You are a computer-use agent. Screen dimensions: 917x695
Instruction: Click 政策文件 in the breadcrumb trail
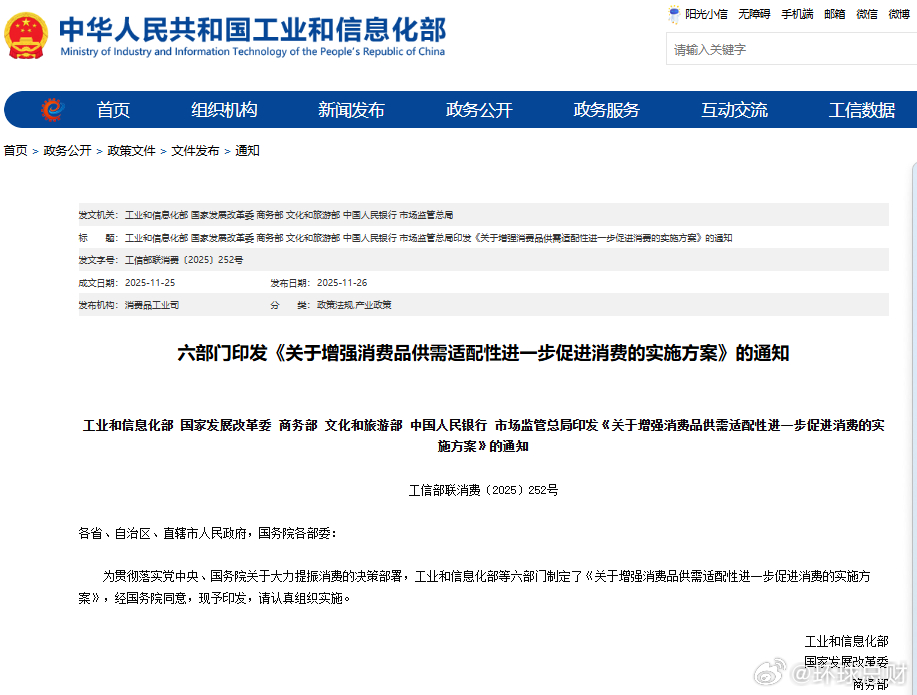coord(130,151)
